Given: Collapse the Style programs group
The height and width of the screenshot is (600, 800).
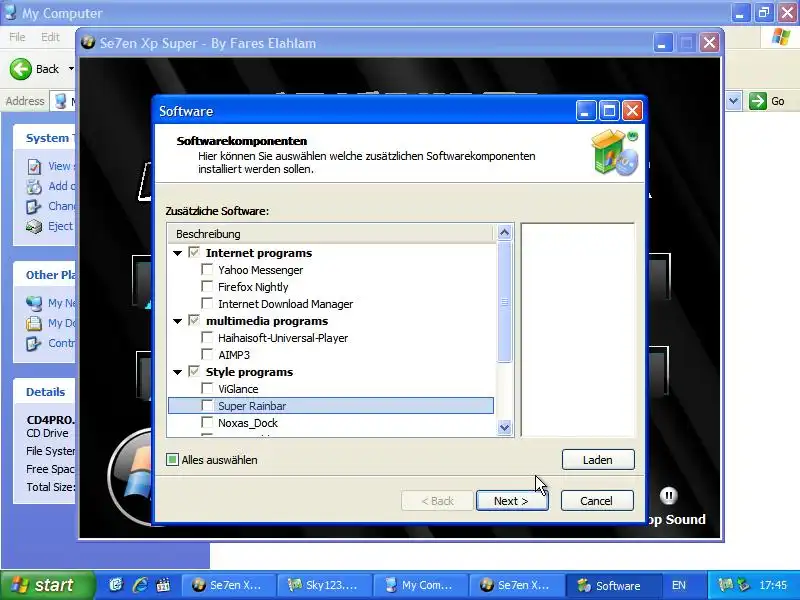Looking at the screenshot, I should coord(178,372).
